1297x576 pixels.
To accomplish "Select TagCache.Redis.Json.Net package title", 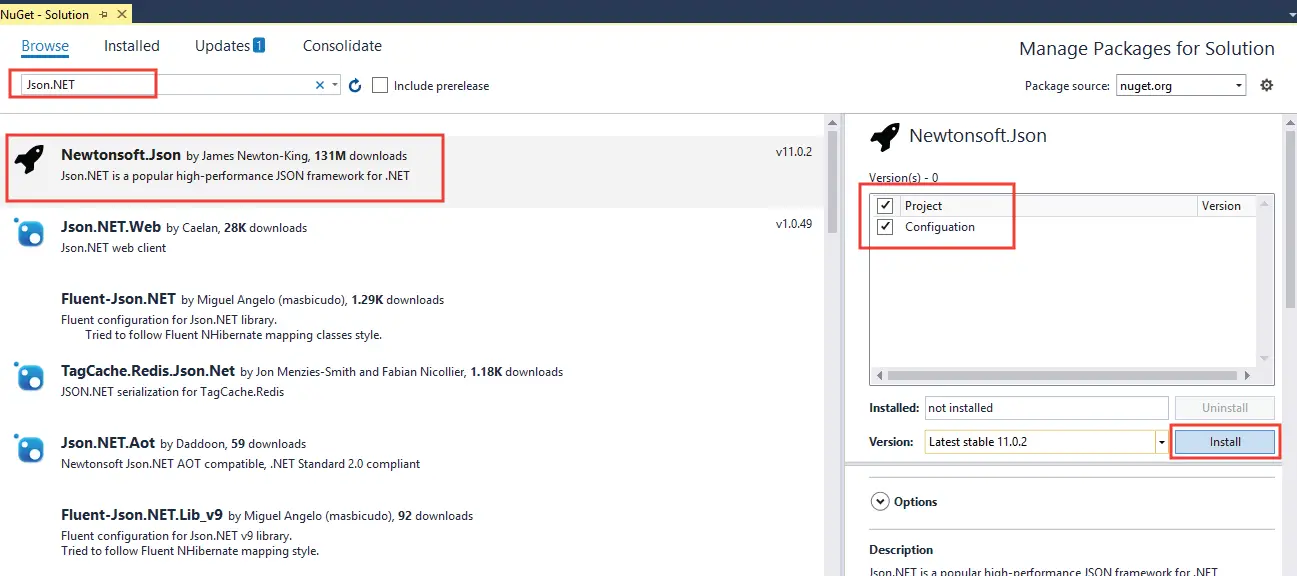I will coord(148,371).
